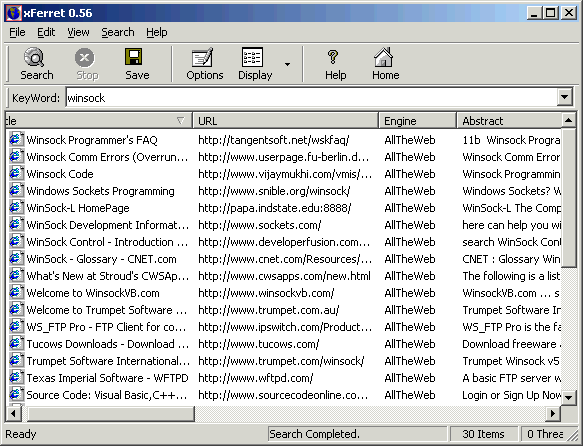Click the 30 Items status panel
This screenshot has width=583, height=446.
(483, 434)
